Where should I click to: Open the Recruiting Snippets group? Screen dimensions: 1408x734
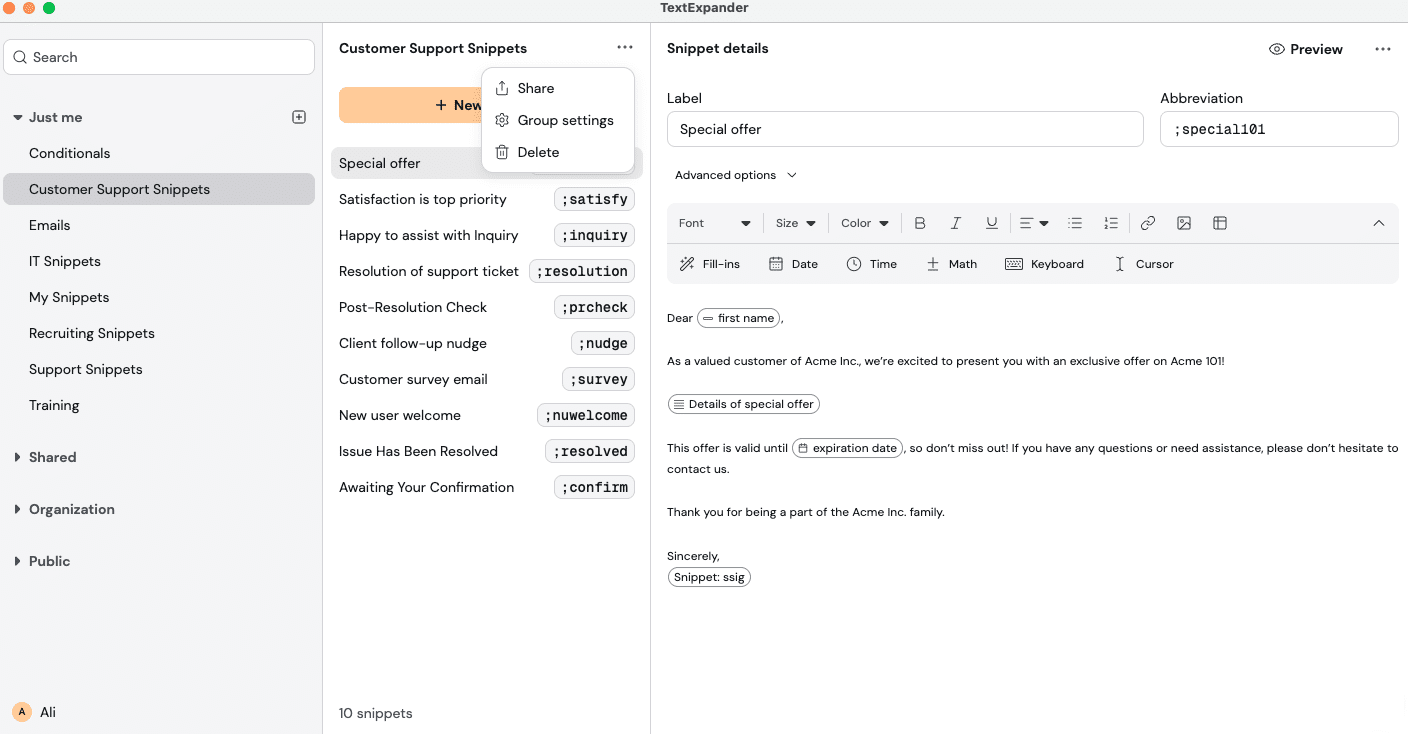pyautogui.click(x=159, y=333)
